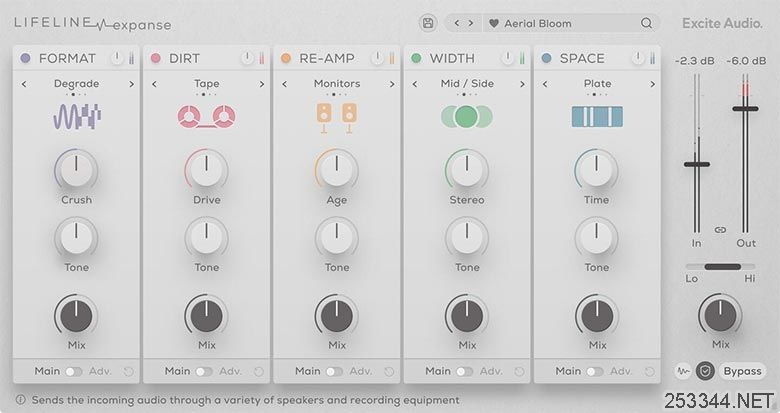Toggle the RE-AMP module power dot
Screen dimensions: 780x413
pyautogui.click(x=286, y=58)
